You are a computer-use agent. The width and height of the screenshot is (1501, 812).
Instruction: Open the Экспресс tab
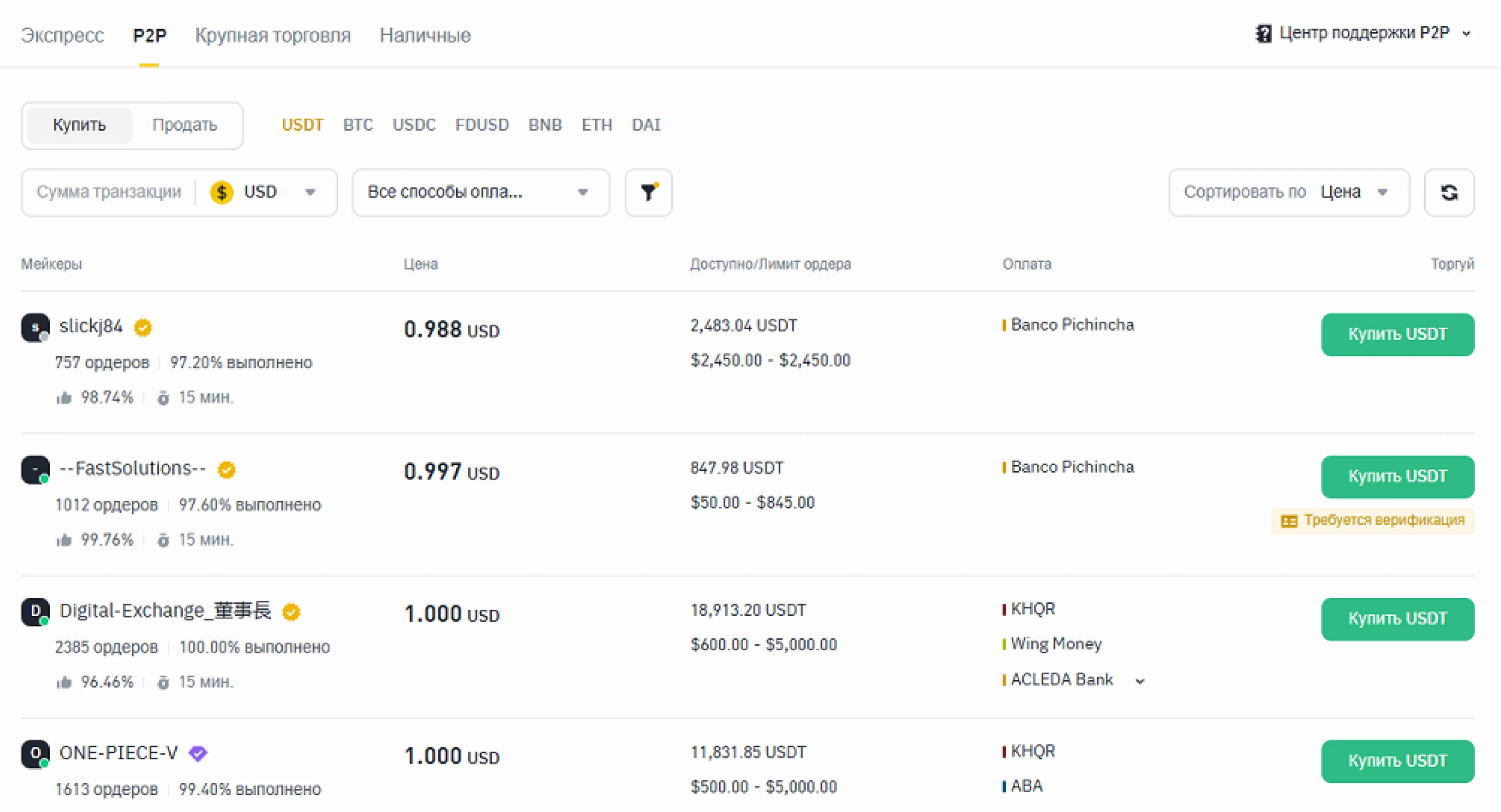click(62, 35)
